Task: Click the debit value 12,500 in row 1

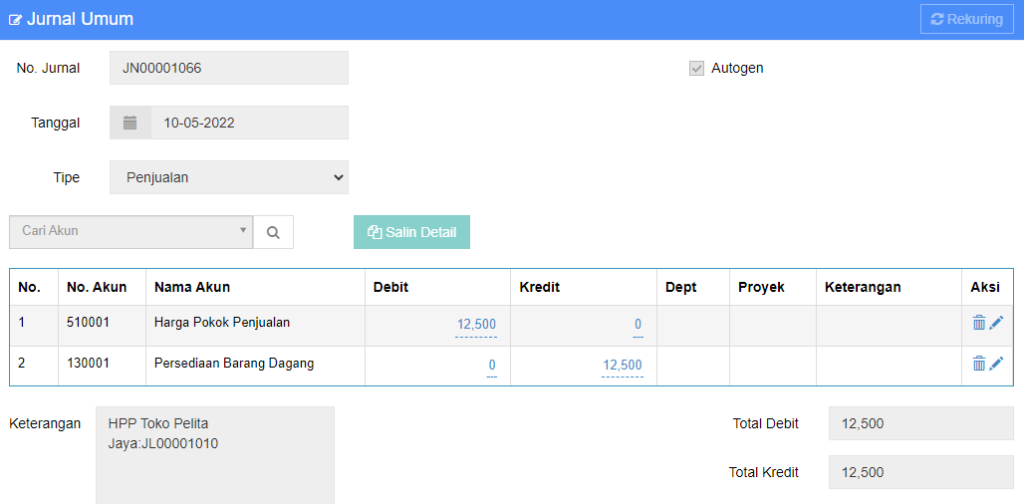Action: [x=475, y=324]
